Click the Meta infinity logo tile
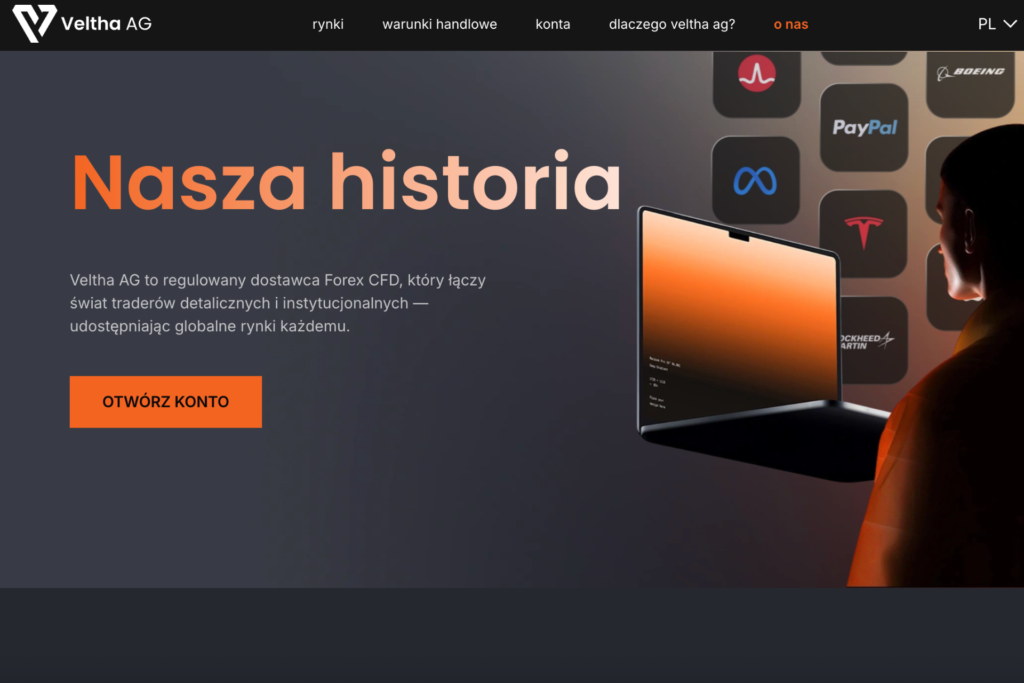 click(x=756, y=180)
